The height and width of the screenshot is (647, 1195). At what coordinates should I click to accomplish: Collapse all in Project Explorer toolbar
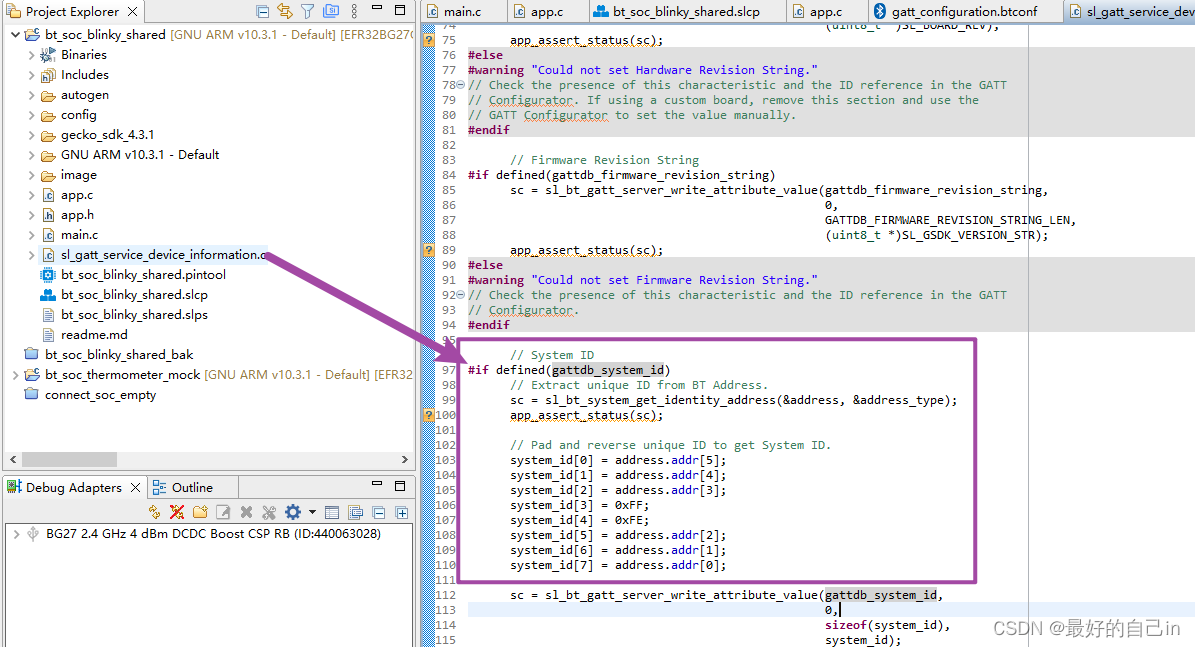(263, 12)
